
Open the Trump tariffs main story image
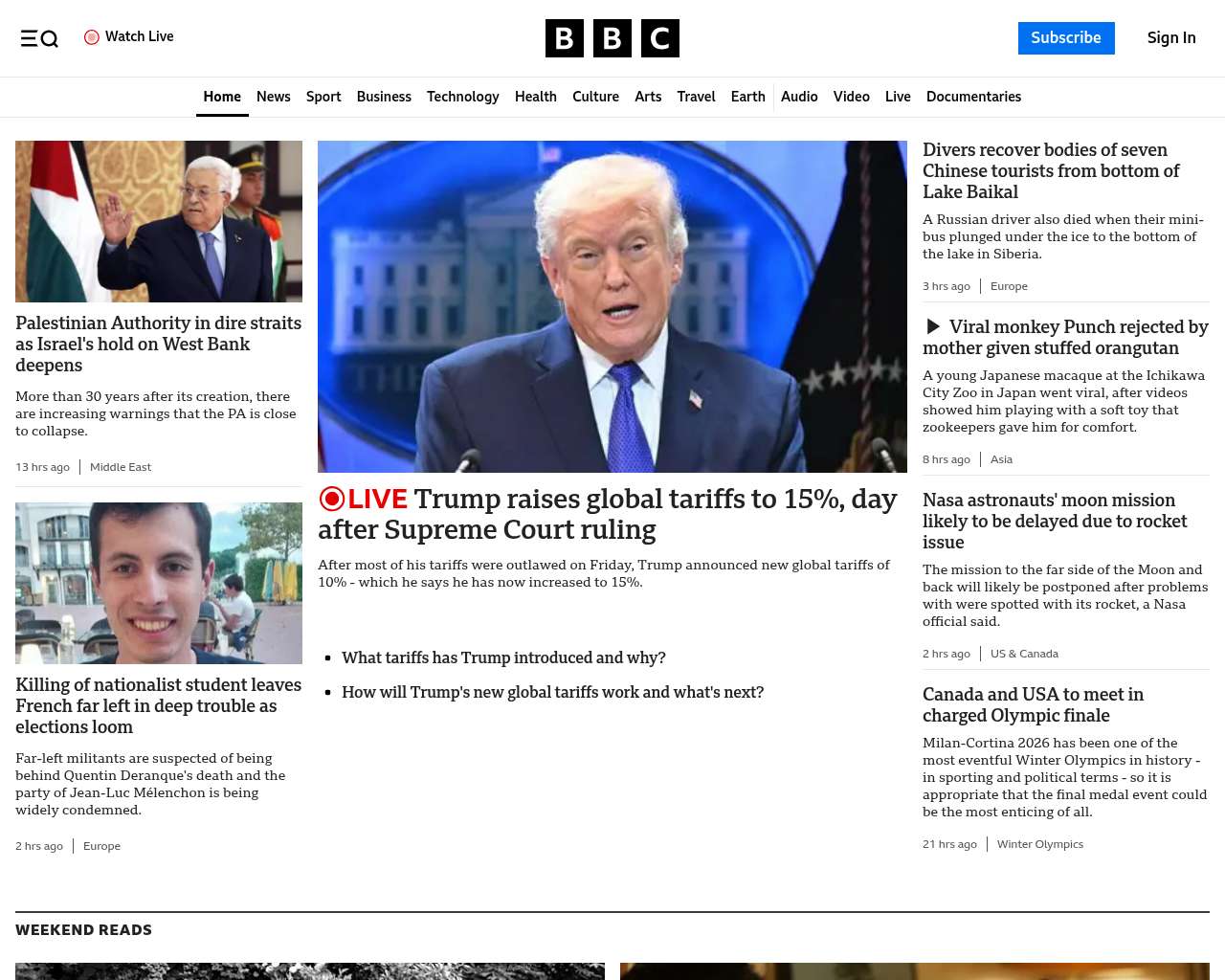612,306
